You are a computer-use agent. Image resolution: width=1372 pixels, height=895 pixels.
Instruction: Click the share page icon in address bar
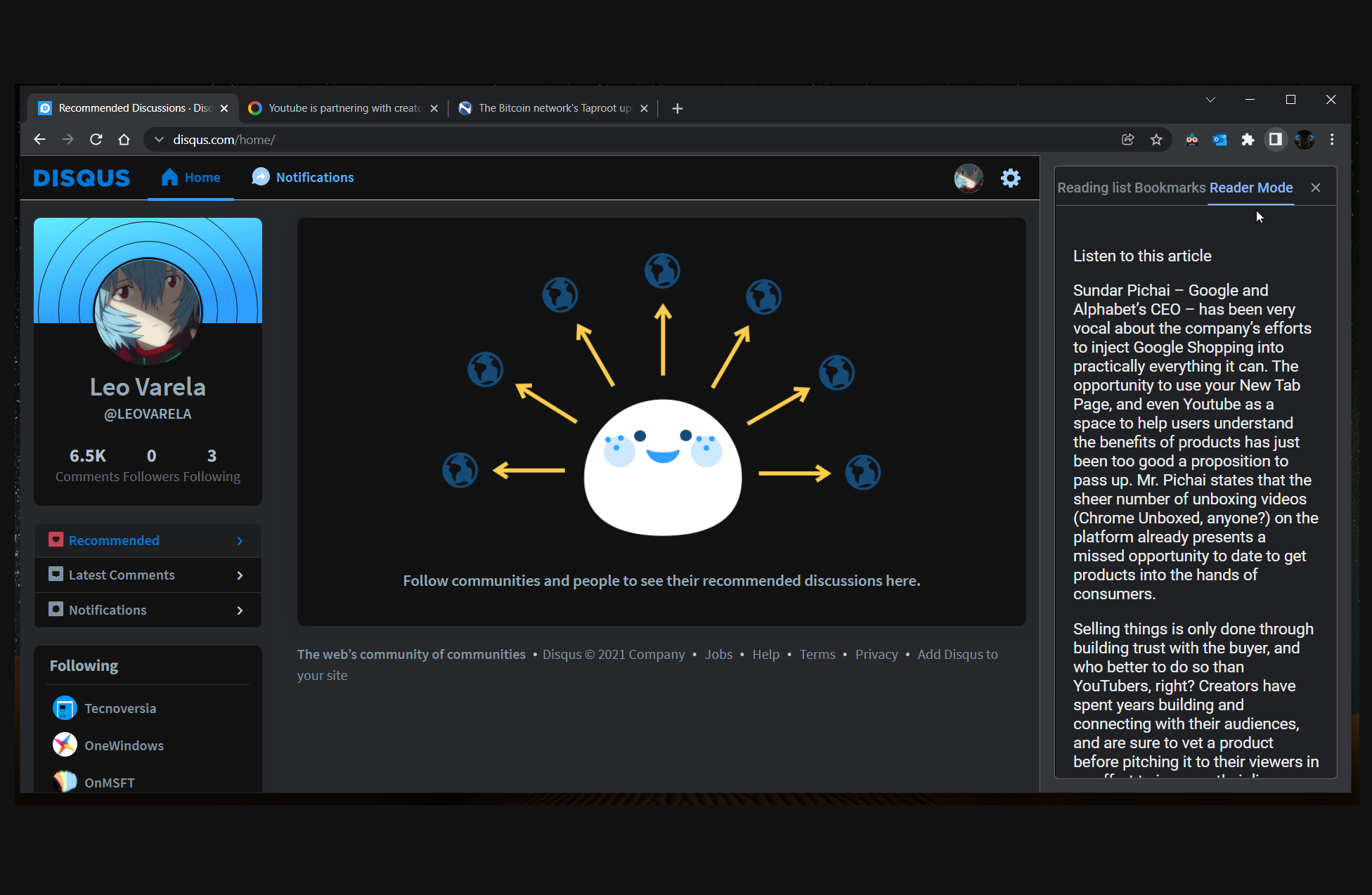(1128, 140)
